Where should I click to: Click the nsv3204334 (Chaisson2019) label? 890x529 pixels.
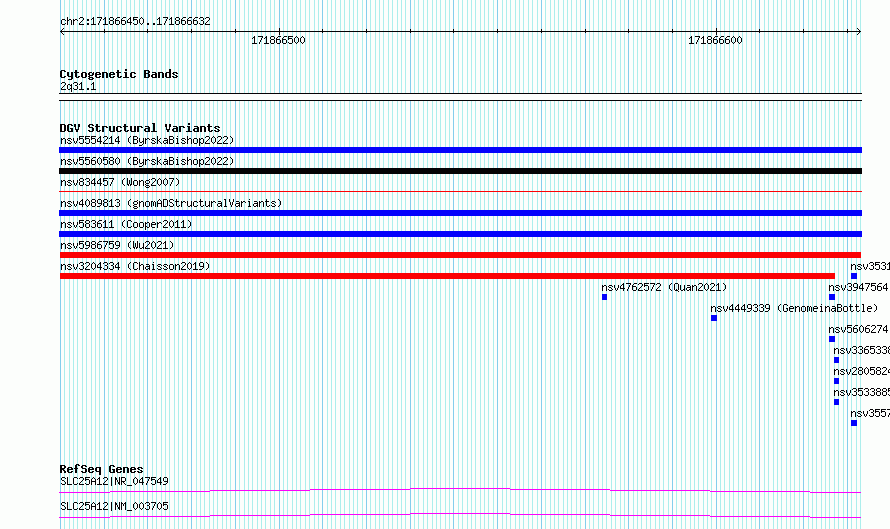[x=135, y=266]
